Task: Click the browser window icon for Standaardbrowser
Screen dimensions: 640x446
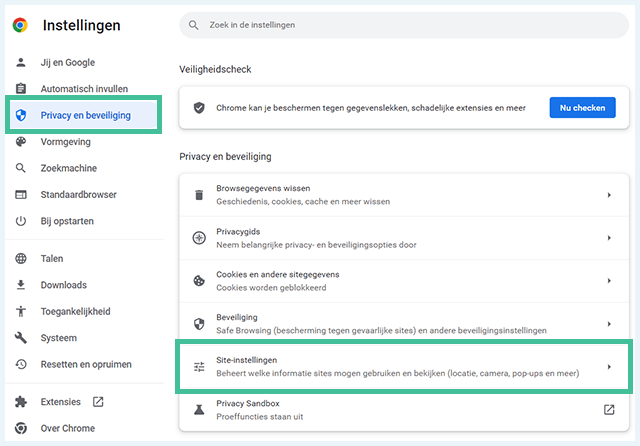Action: 21,195
